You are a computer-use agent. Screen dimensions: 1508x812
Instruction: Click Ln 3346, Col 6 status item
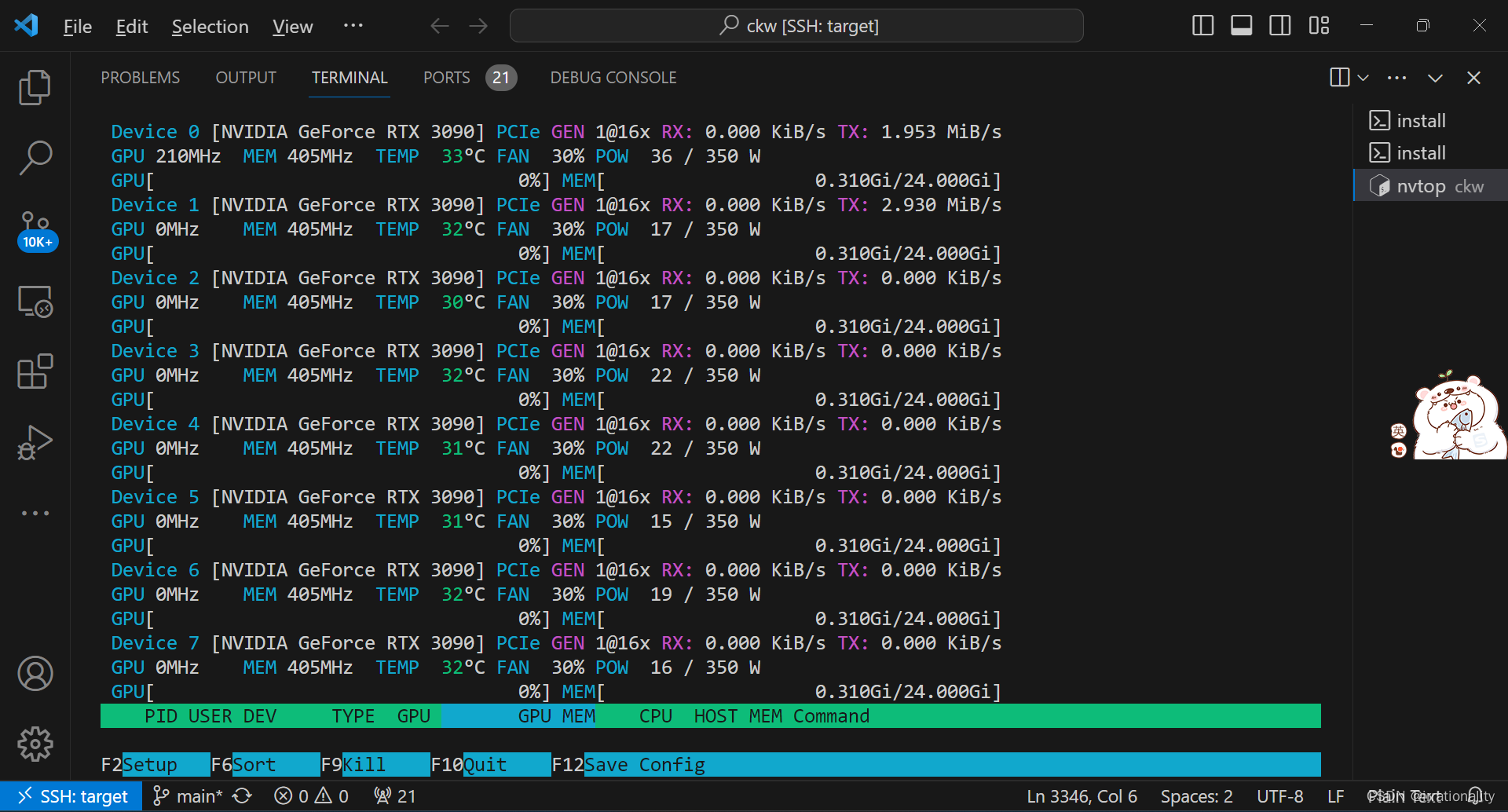click(x=1082, y=796)
